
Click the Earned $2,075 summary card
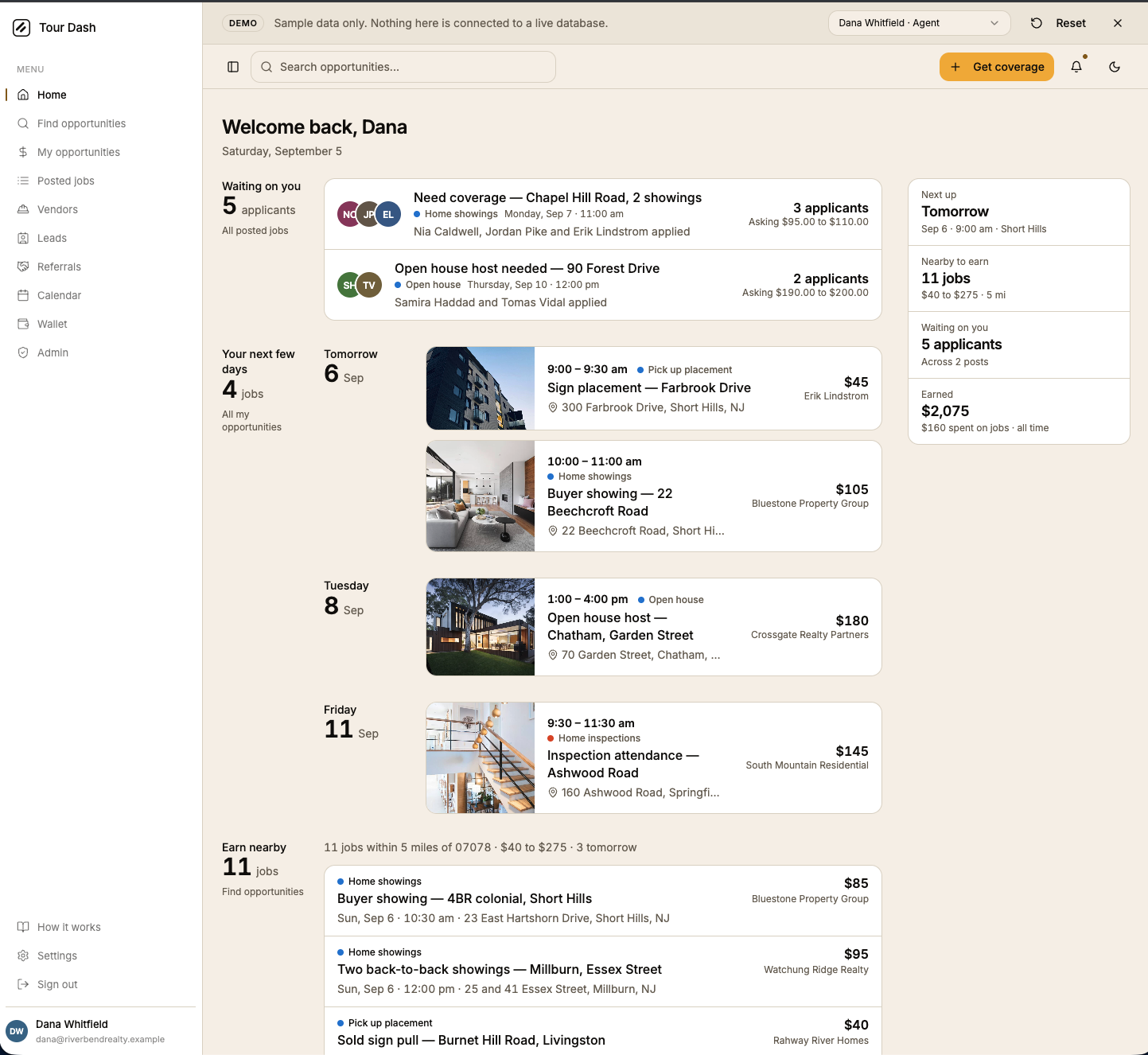pyautogui.click(x=1019, y=411)
